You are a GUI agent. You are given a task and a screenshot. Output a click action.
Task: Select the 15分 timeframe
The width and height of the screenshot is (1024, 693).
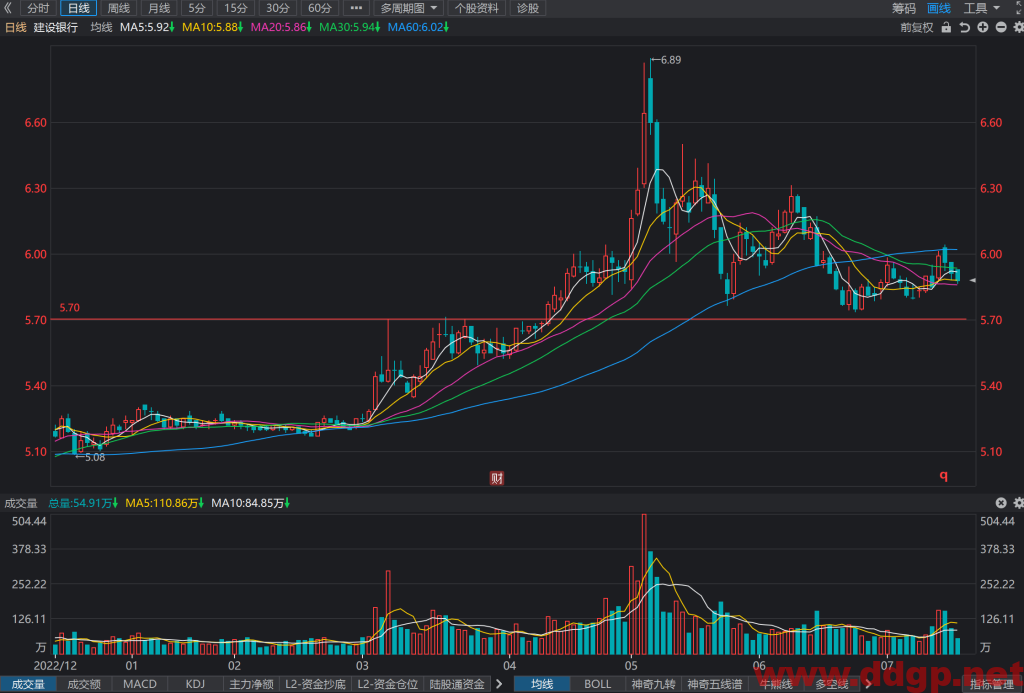tap(236, 8)
